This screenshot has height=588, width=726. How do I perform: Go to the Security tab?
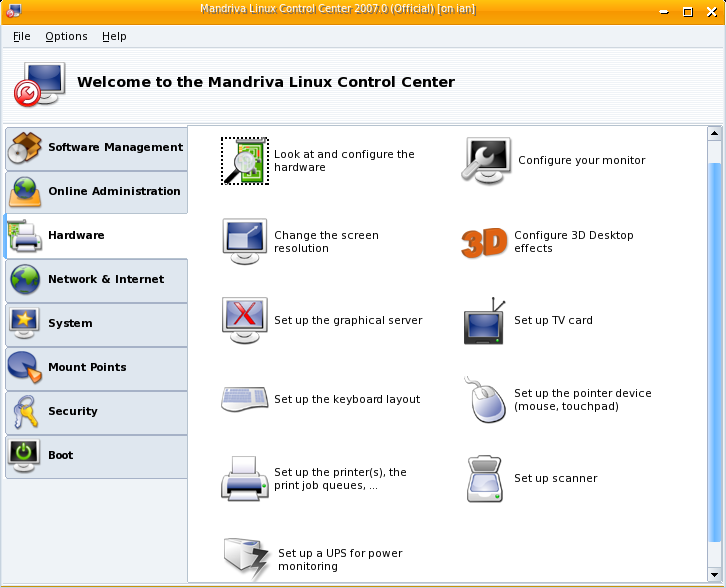tap(95, 412)
